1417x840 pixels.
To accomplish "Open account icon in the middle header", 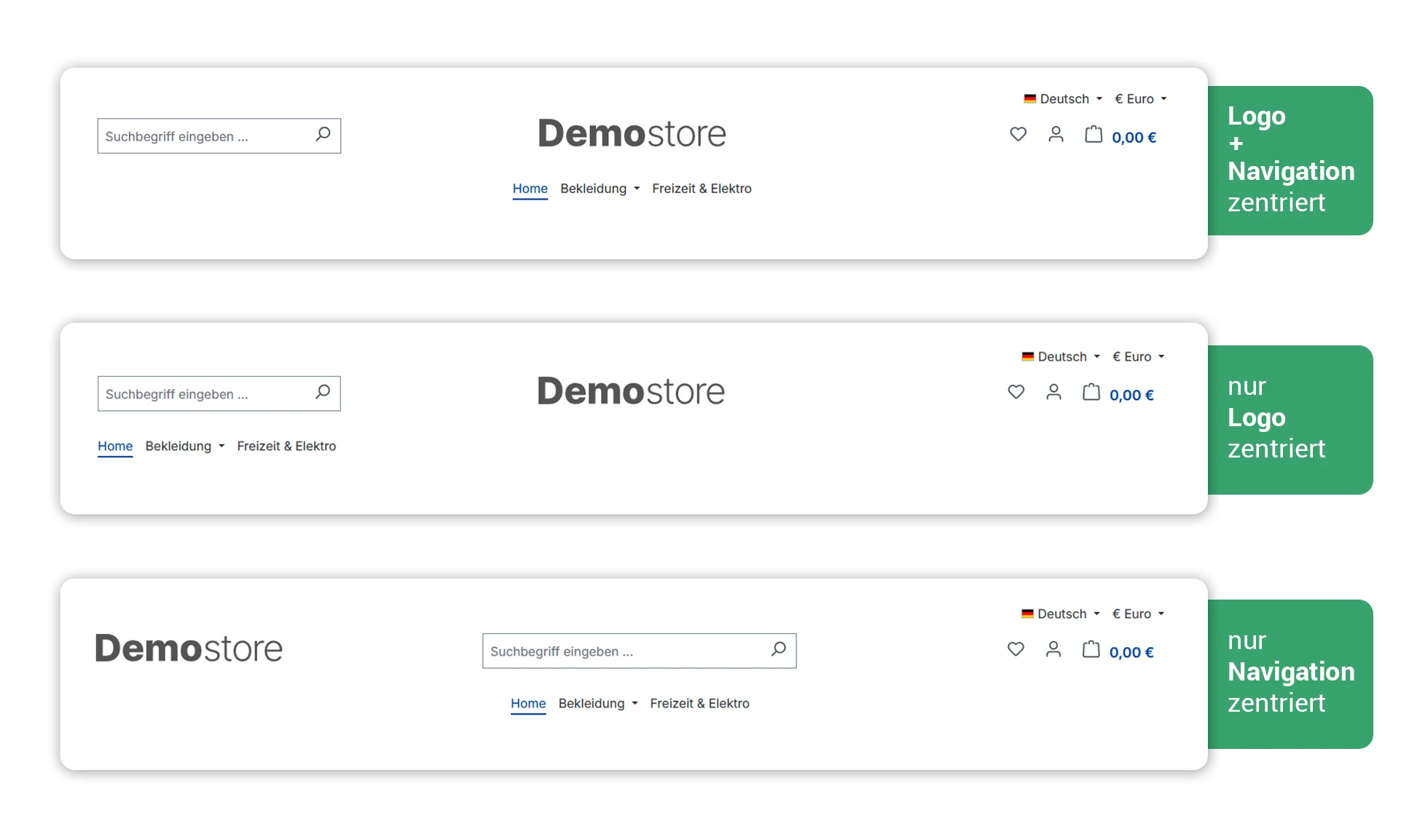I will click(x=1053, y=393).
